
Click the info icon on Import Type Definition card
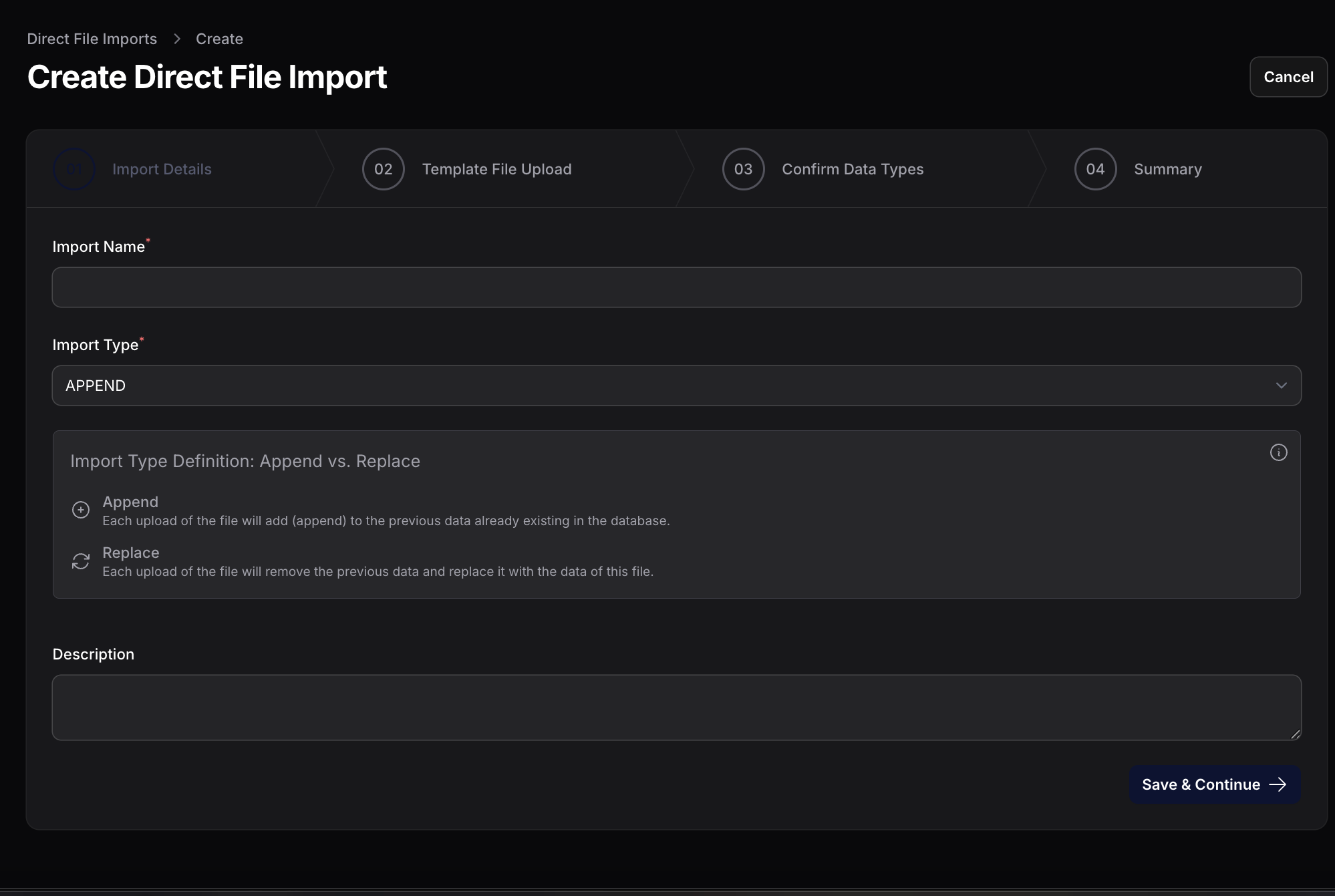point(1279,452)
